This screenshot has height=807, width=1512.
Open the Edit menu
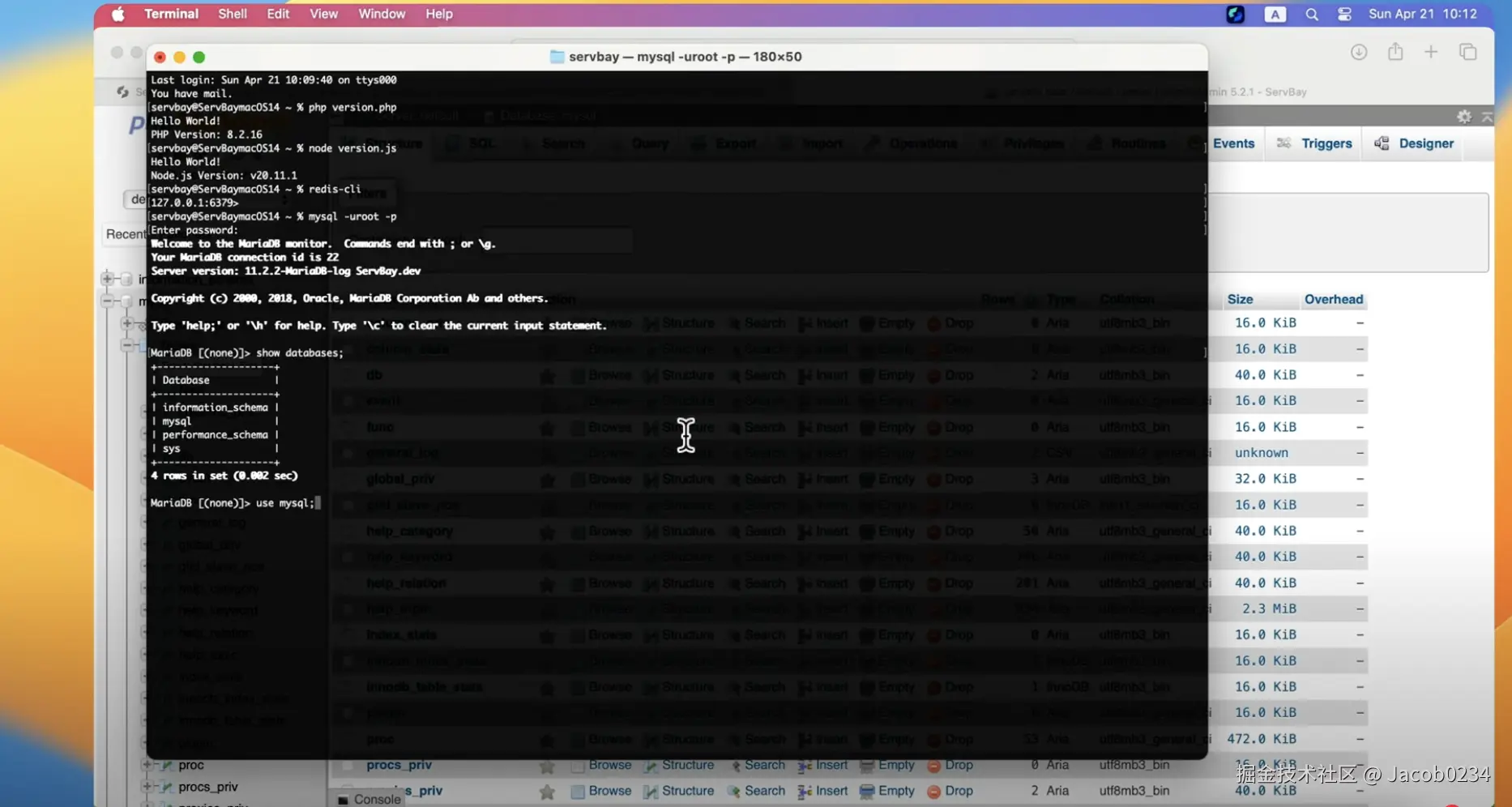click(x=278, y=14)
